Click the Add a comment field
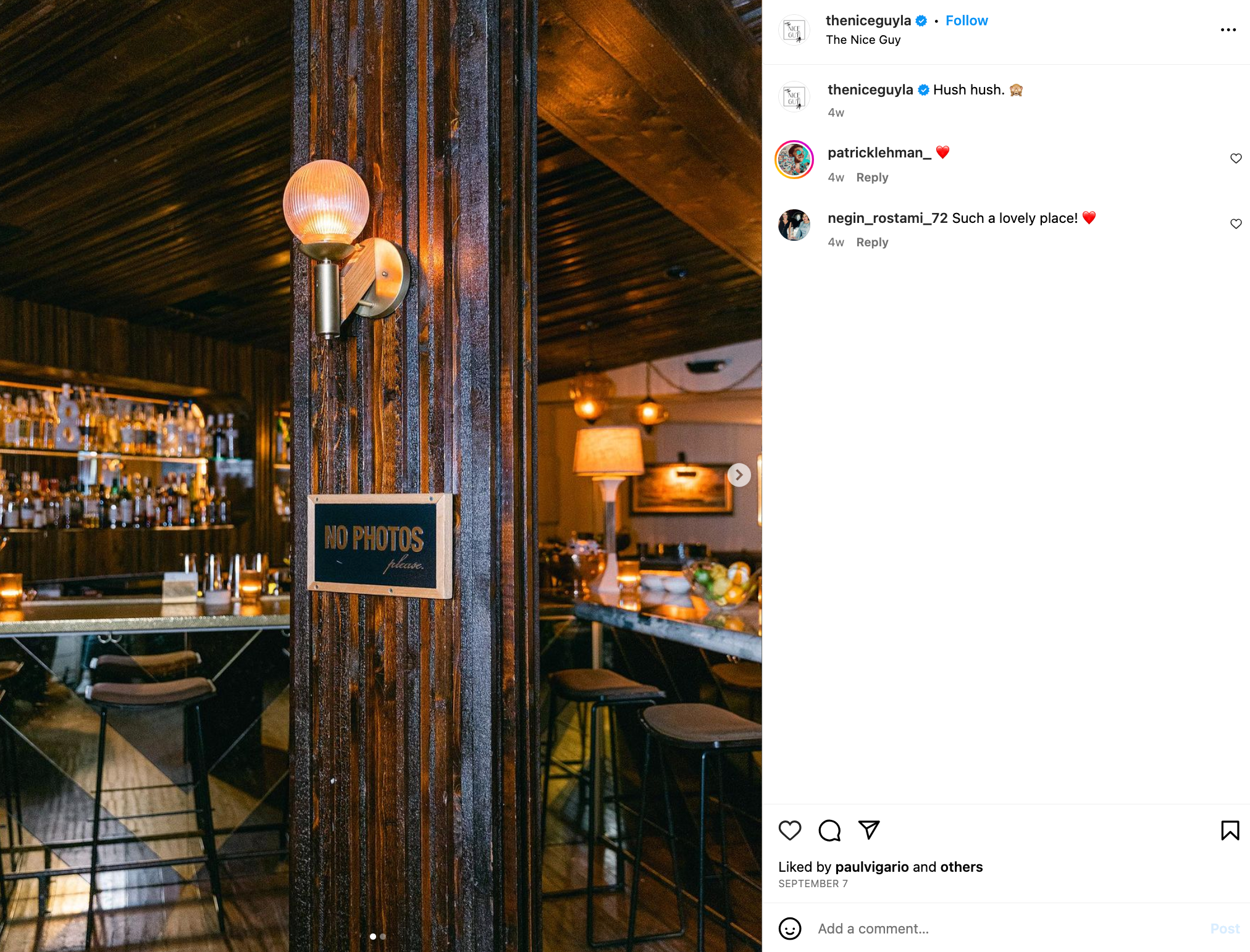 1007,929
